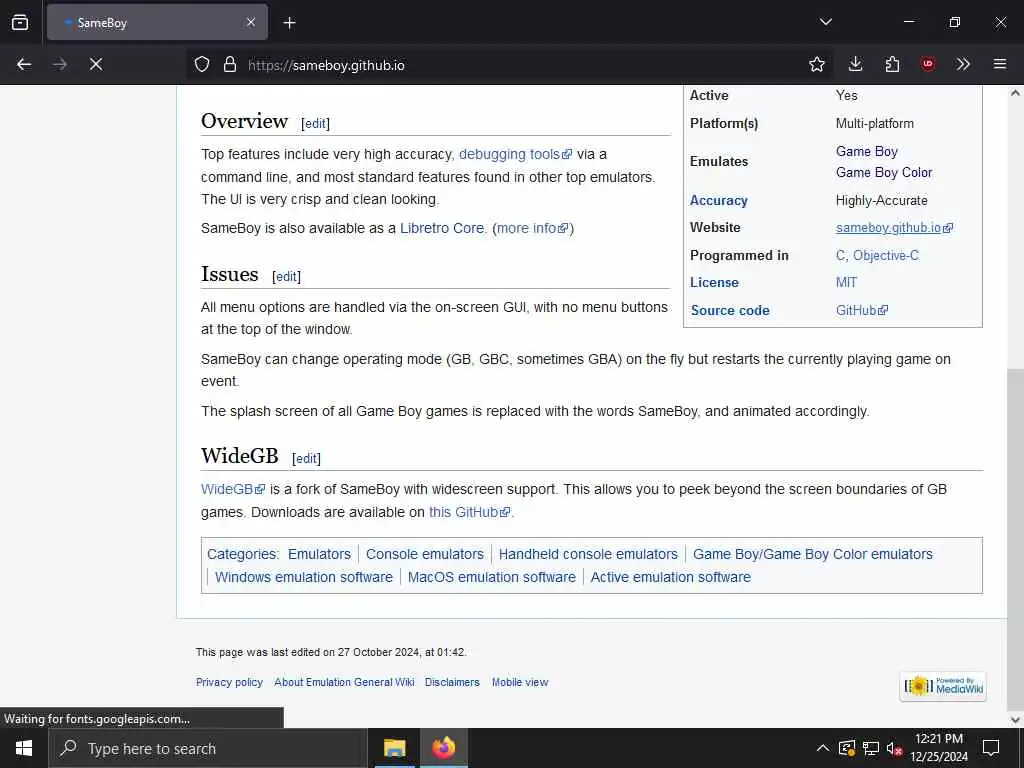This screenshot has height=768, width=1024.
Task: Open the notifications action center
Action: pyautogui.click(x=991, y=748)
